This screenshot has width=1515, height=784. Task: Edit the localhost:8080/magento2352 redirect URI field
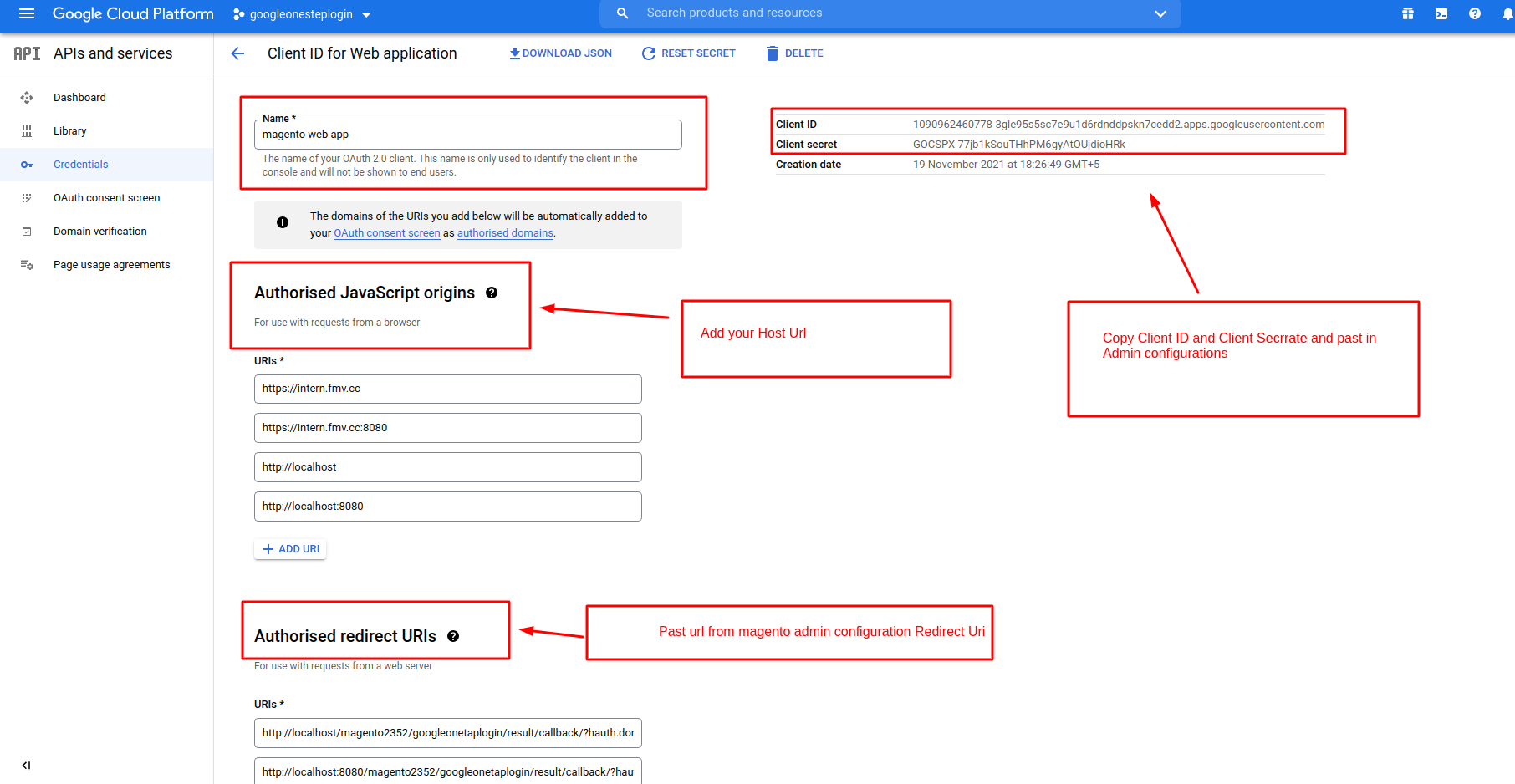tap(448, 771)
